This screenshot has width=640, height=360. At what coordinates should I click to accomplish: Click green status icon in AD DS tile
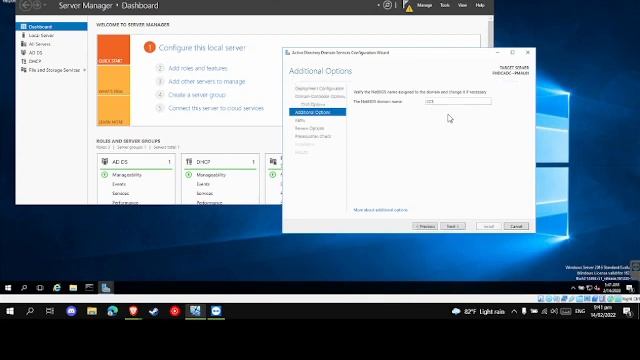pyautogui.click(x=104, y=175)
